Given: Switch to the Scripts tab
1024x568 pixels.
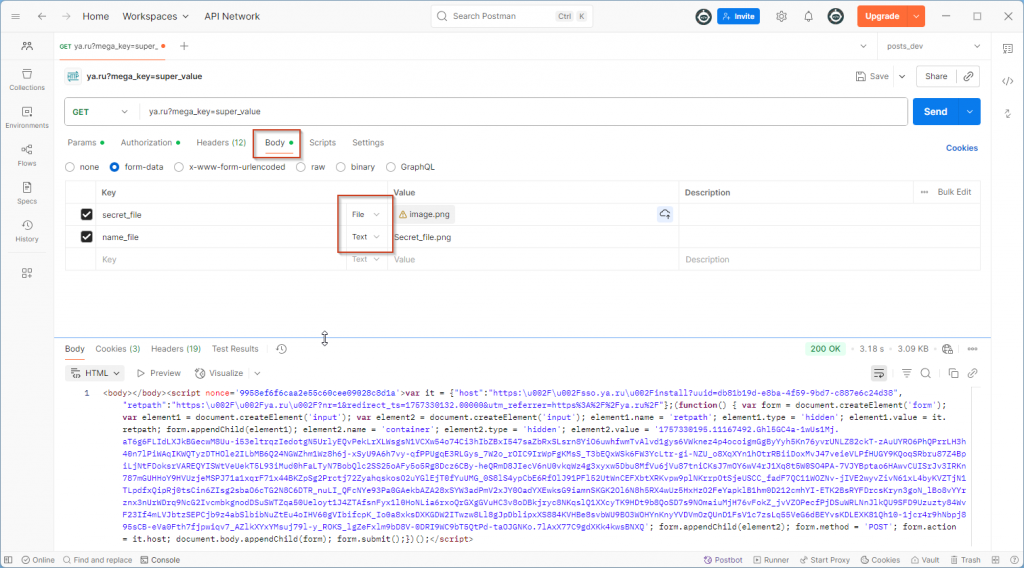Looking at the screenshot, I should point(323,142).
